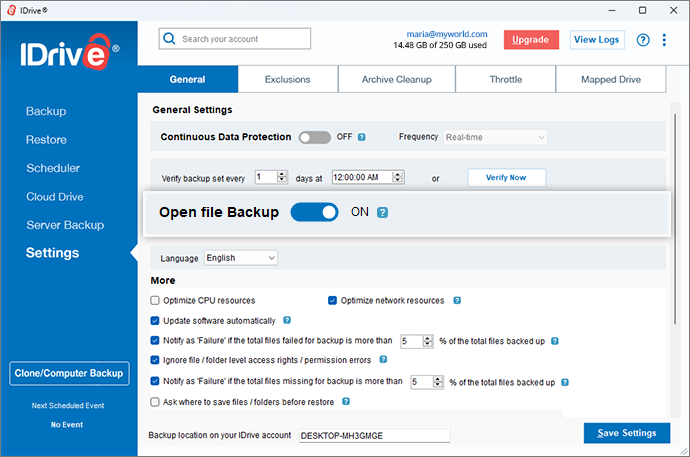Click the search magnifier icon
Viewport: 690px width, 457px height.
[169, 39]
